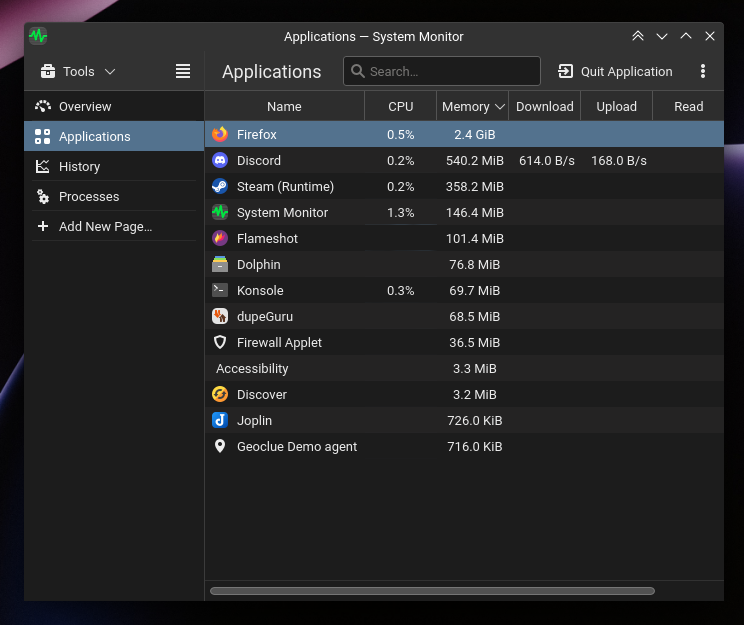744x625 pixels.
Task: Click the History chart icon
Action: point(43,167)
